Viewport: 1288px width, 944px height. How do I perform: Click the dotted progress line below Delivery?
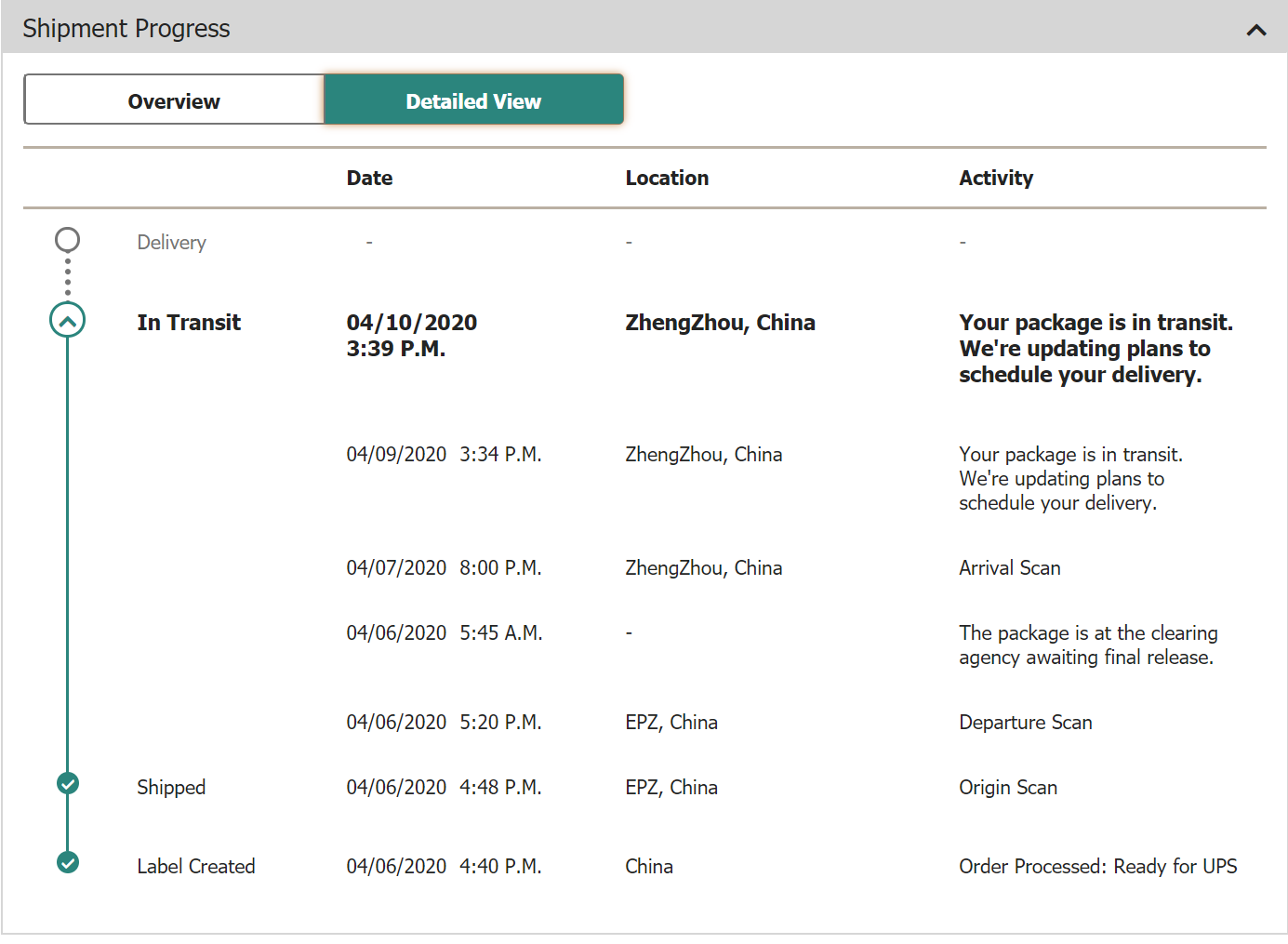pyautogui.click(x=67, y=277)
